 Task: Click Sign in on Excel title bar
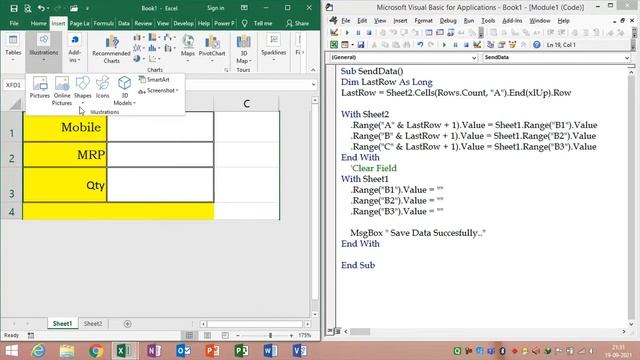216,8
